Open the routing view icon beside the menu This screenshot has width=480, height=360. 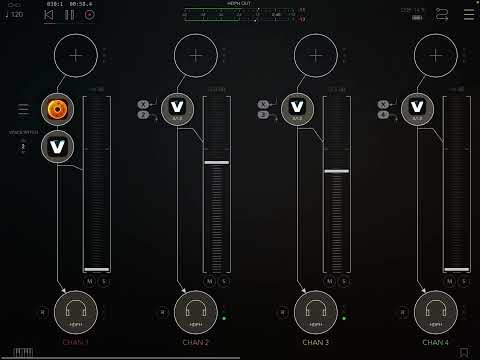pos(442,14)
